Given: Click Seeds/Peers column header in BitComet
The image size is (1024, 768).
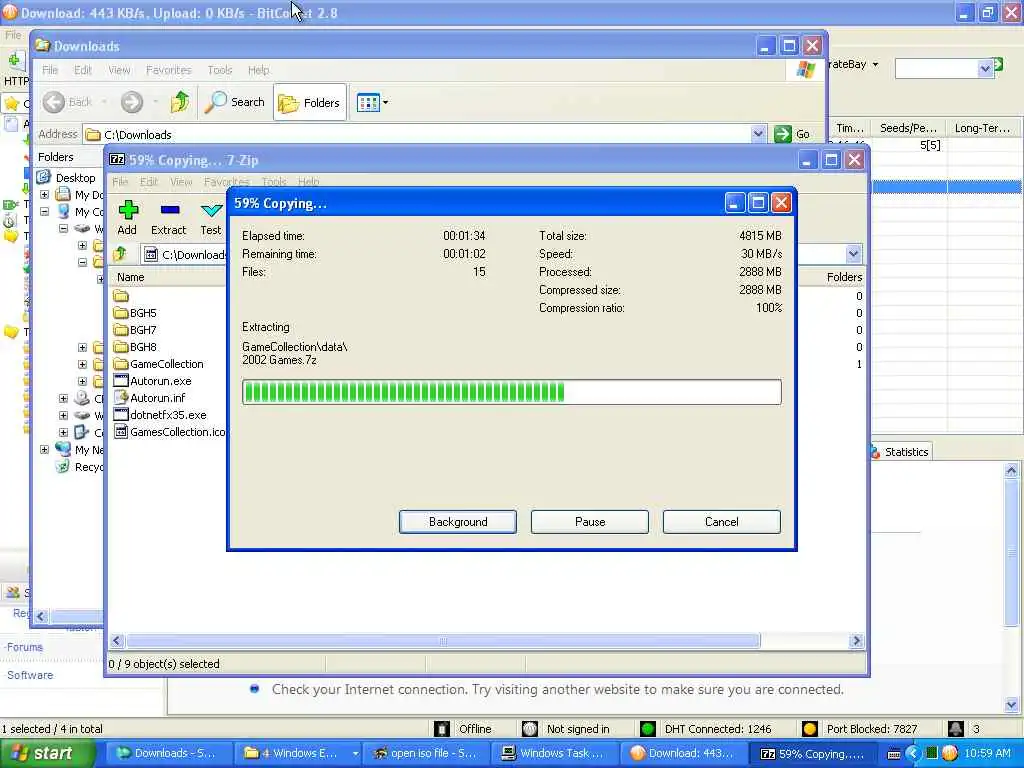Looking at the screenshot, I should tap(908, 128).
